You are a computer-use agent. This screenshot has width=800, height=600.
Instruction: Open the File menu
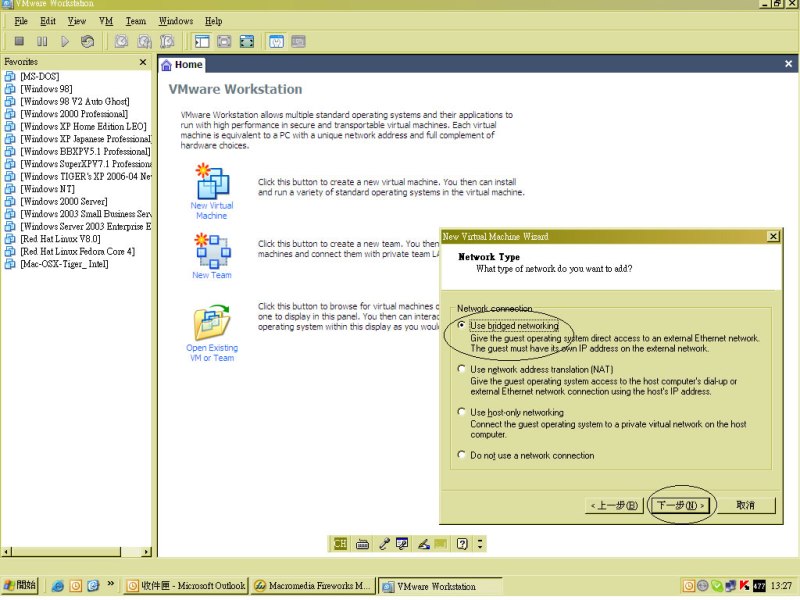21,21
